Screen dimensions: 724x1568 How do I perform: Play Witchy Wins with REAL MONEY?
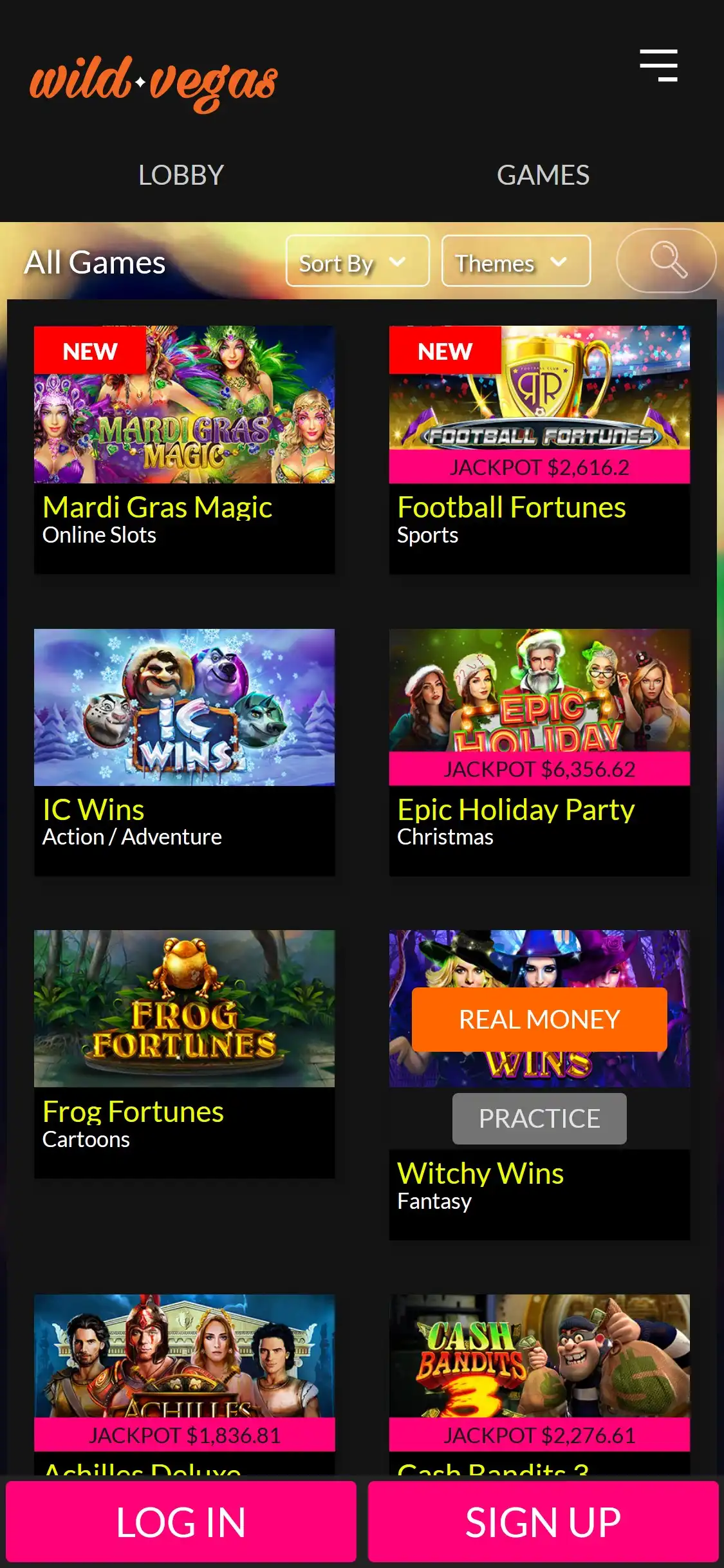tap(539, 1020)
